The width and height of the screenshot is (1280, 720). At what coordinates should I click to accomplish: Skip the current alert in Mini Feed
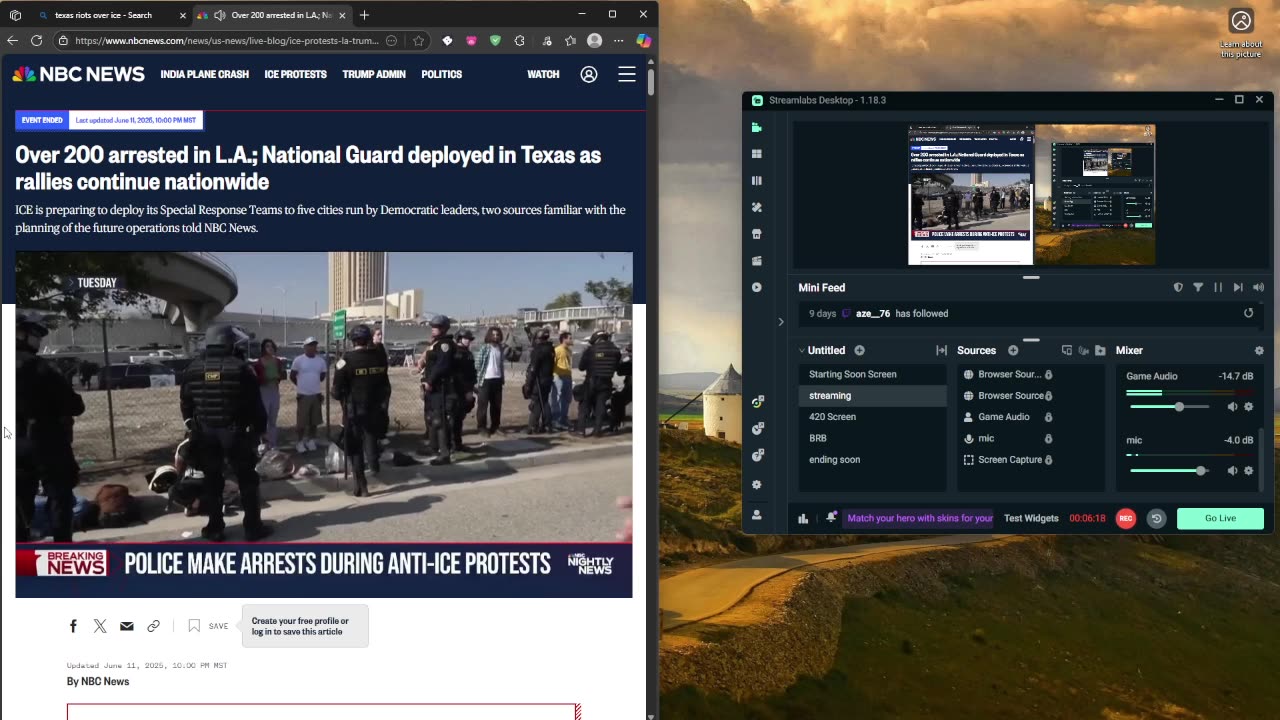1238,287
